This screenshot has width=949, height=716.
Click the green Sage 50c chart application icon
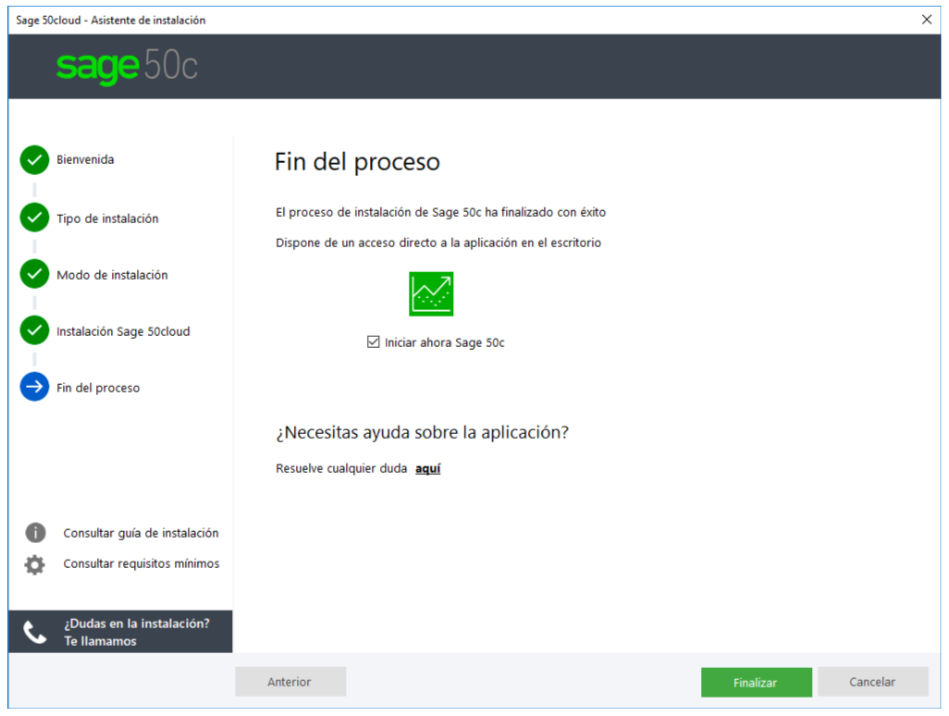[431, 294]
